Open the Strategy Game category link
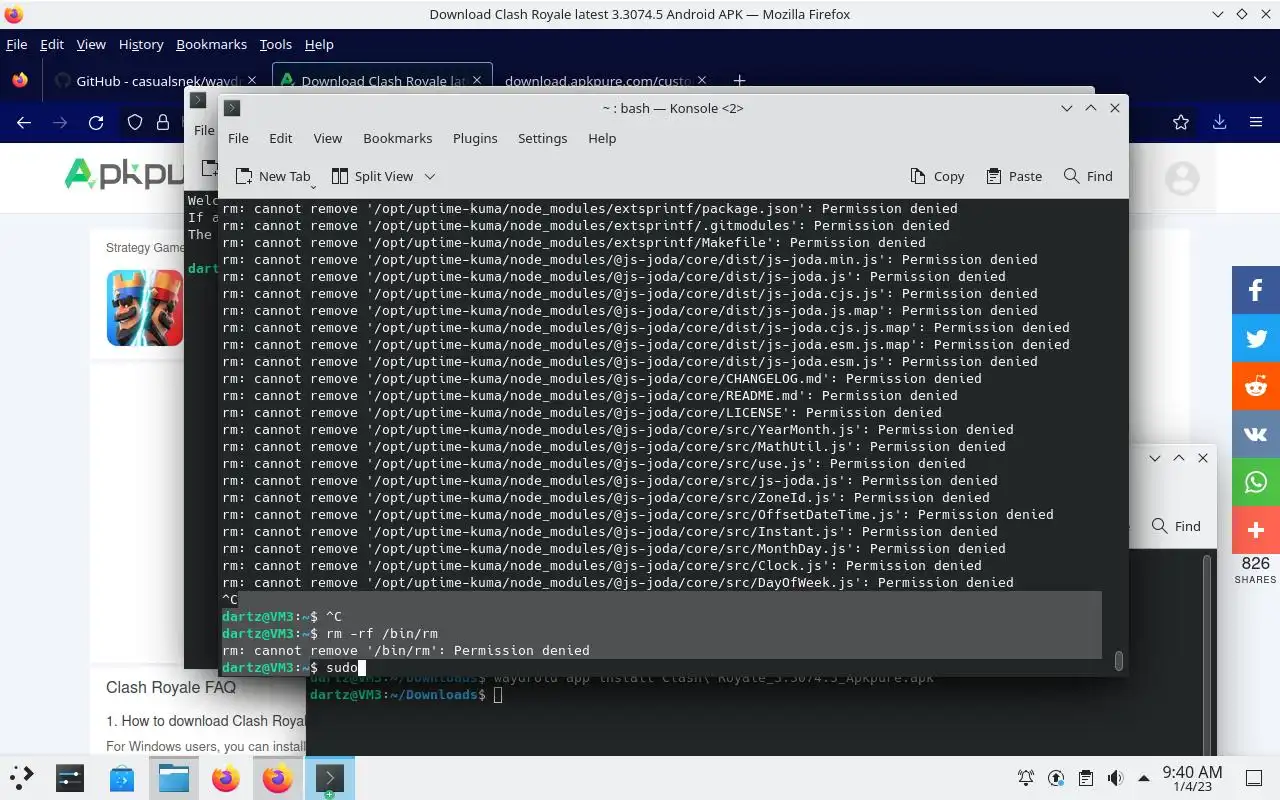 coord(145,248)
